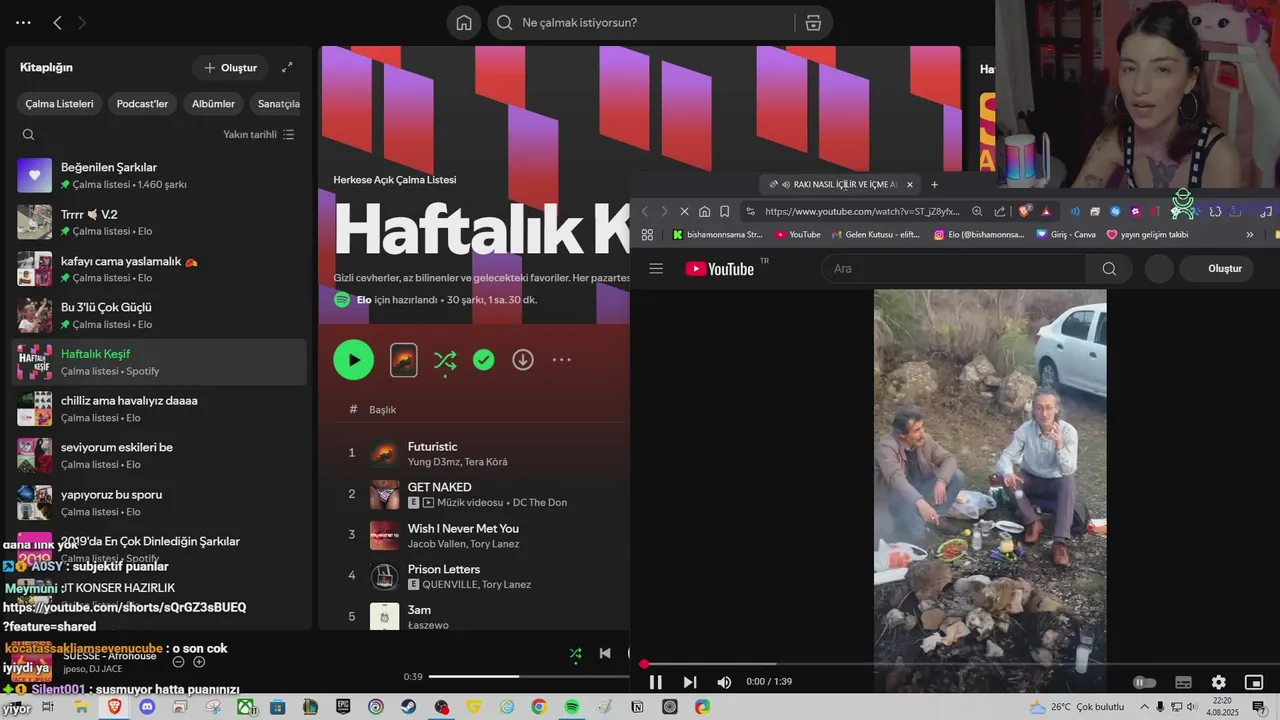Screen dimensions: 1280x720
Task: Click YouTube 'Ara' search field
Action: click(x=954, y=268)
